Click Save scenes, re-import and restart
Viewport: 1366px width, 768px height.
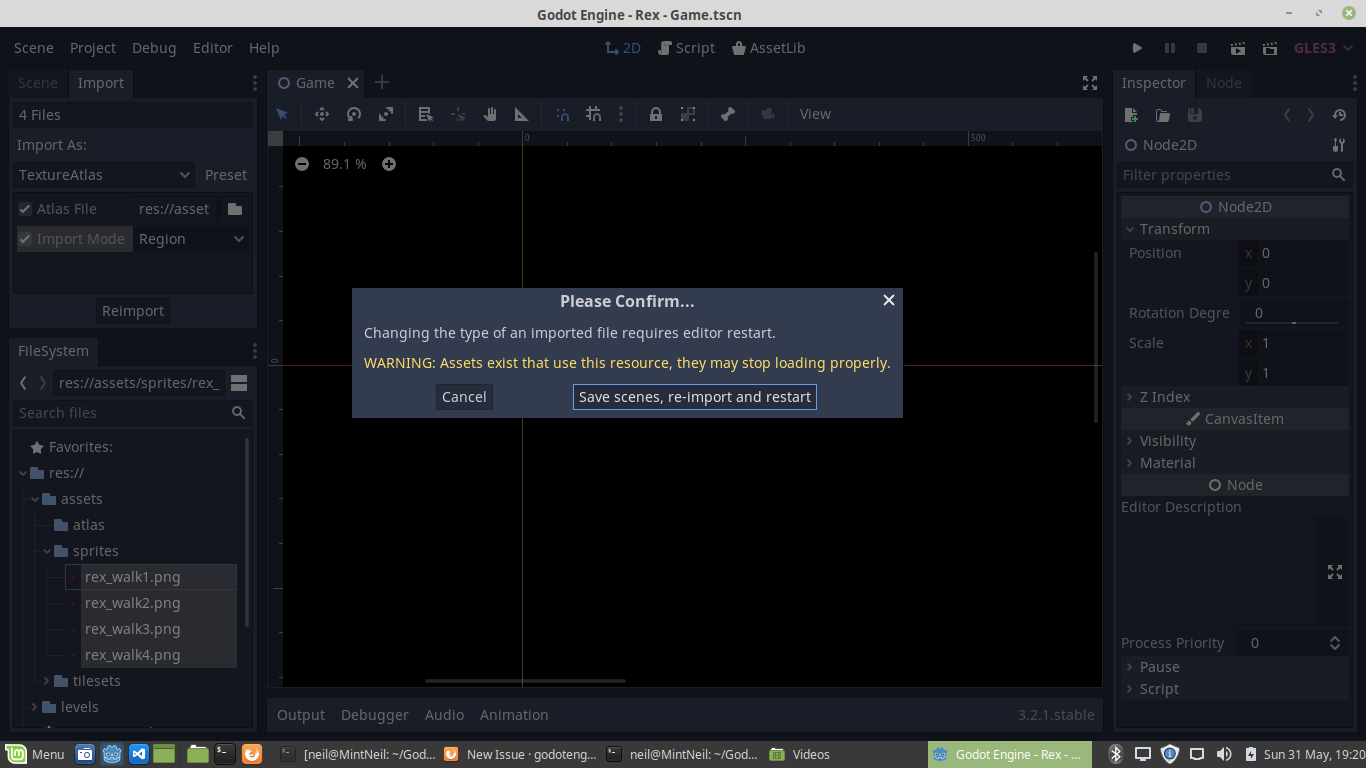pyautogui.click(x=694, y=397)
